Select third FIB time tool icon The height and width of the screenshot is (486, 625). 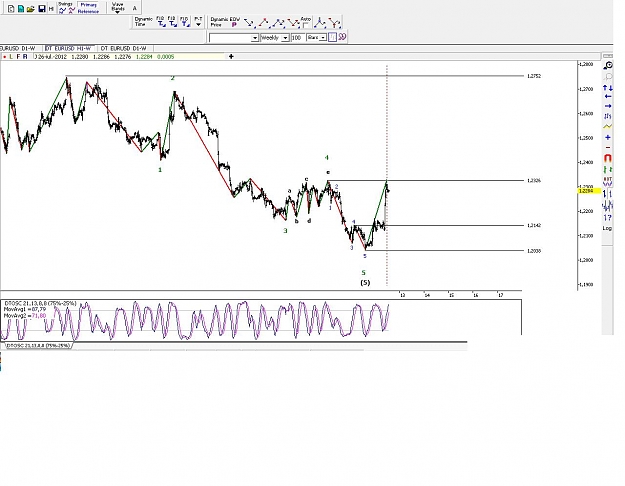pyautogui.click(x=184, y=22)
